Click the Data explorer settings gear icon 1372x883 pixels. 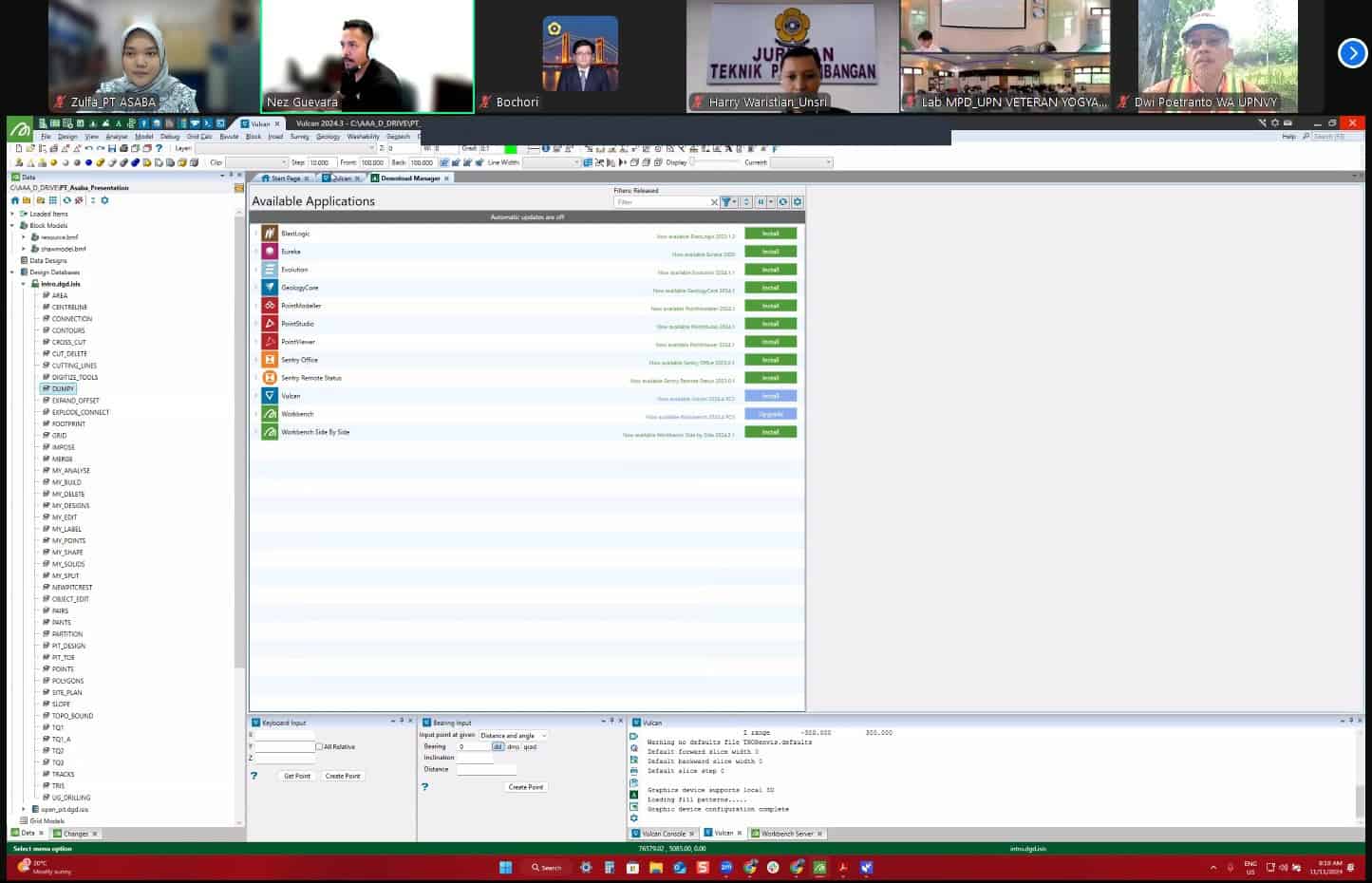(x=104, y=200)
